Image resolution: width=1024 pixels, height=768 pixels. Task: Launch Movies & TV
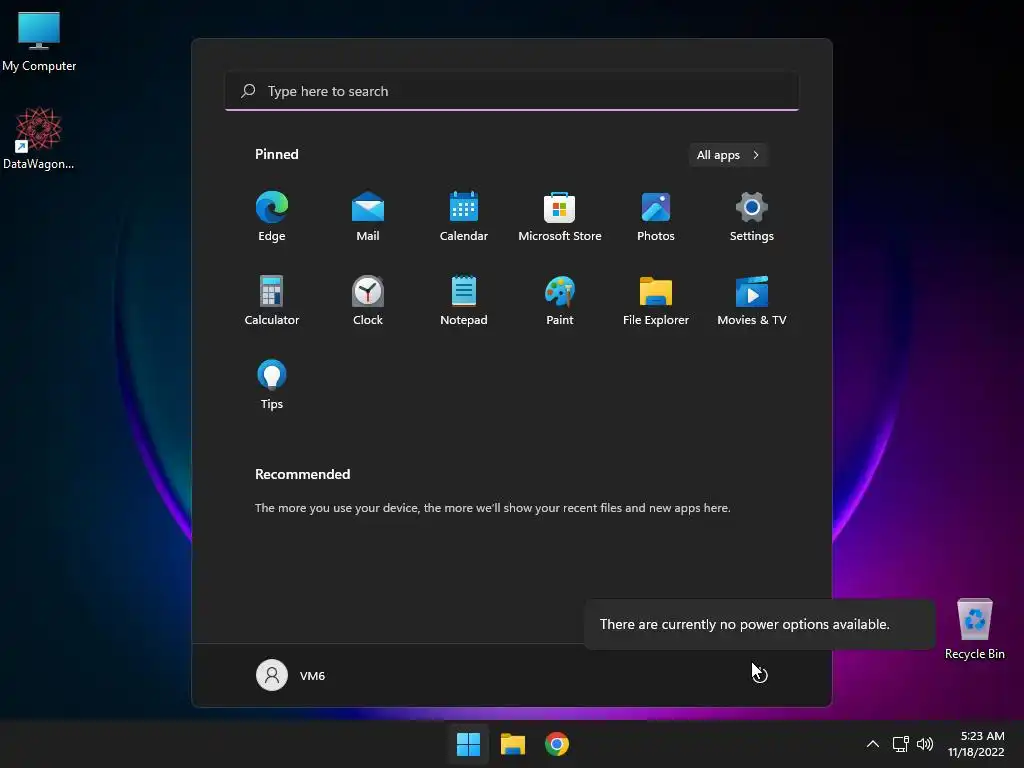[x=752, y=300]
